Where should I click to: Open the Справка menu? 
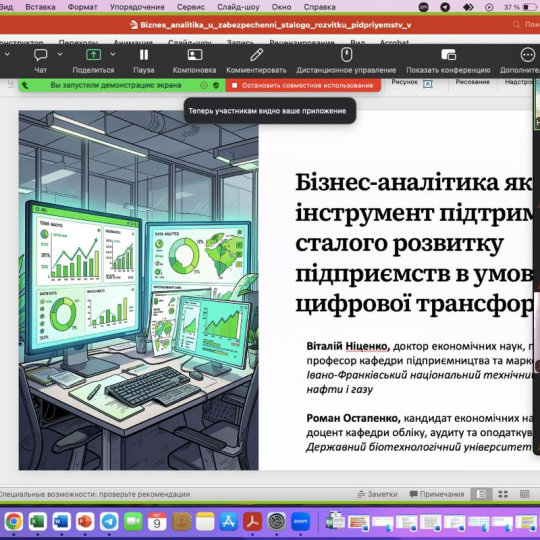pyautogui.click(x=320, y=7)
